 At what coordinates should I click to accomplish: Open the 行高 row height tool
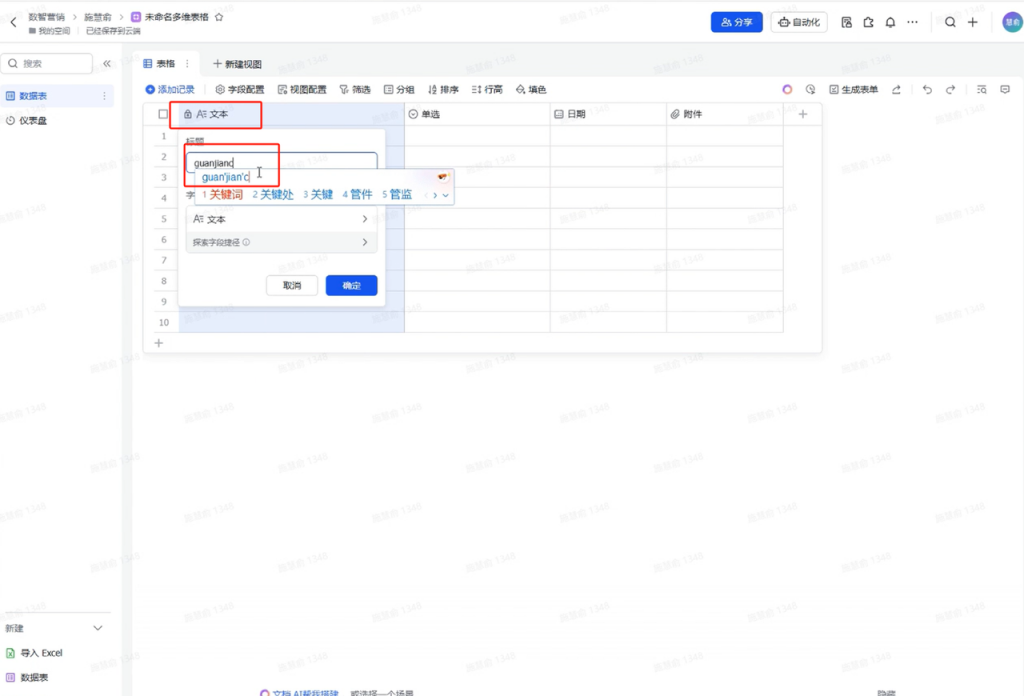point(487,89)
